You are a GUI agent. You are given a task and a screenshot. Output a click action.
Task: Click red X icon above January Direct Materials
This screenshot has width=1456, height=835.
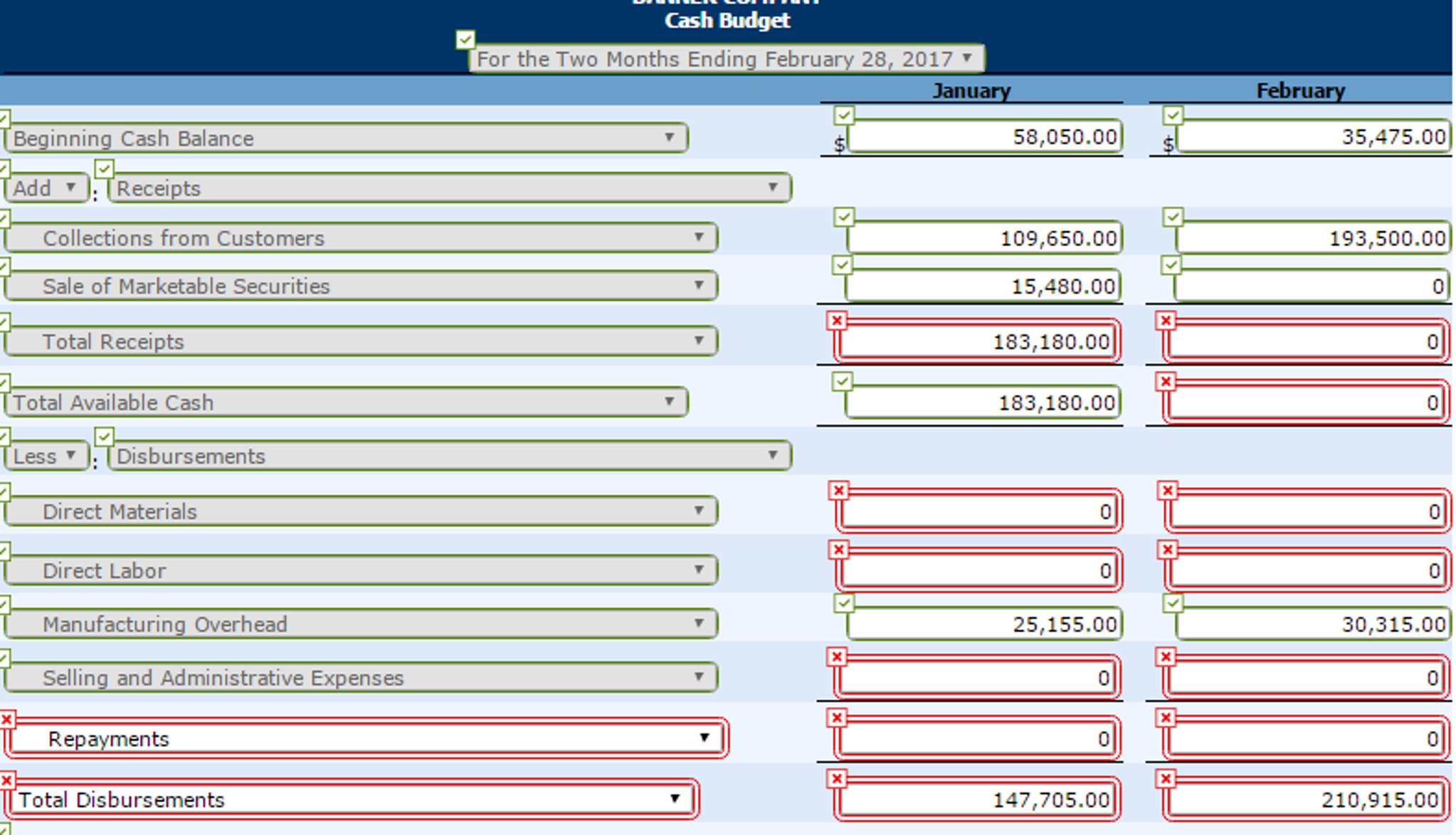pos(839,490)
